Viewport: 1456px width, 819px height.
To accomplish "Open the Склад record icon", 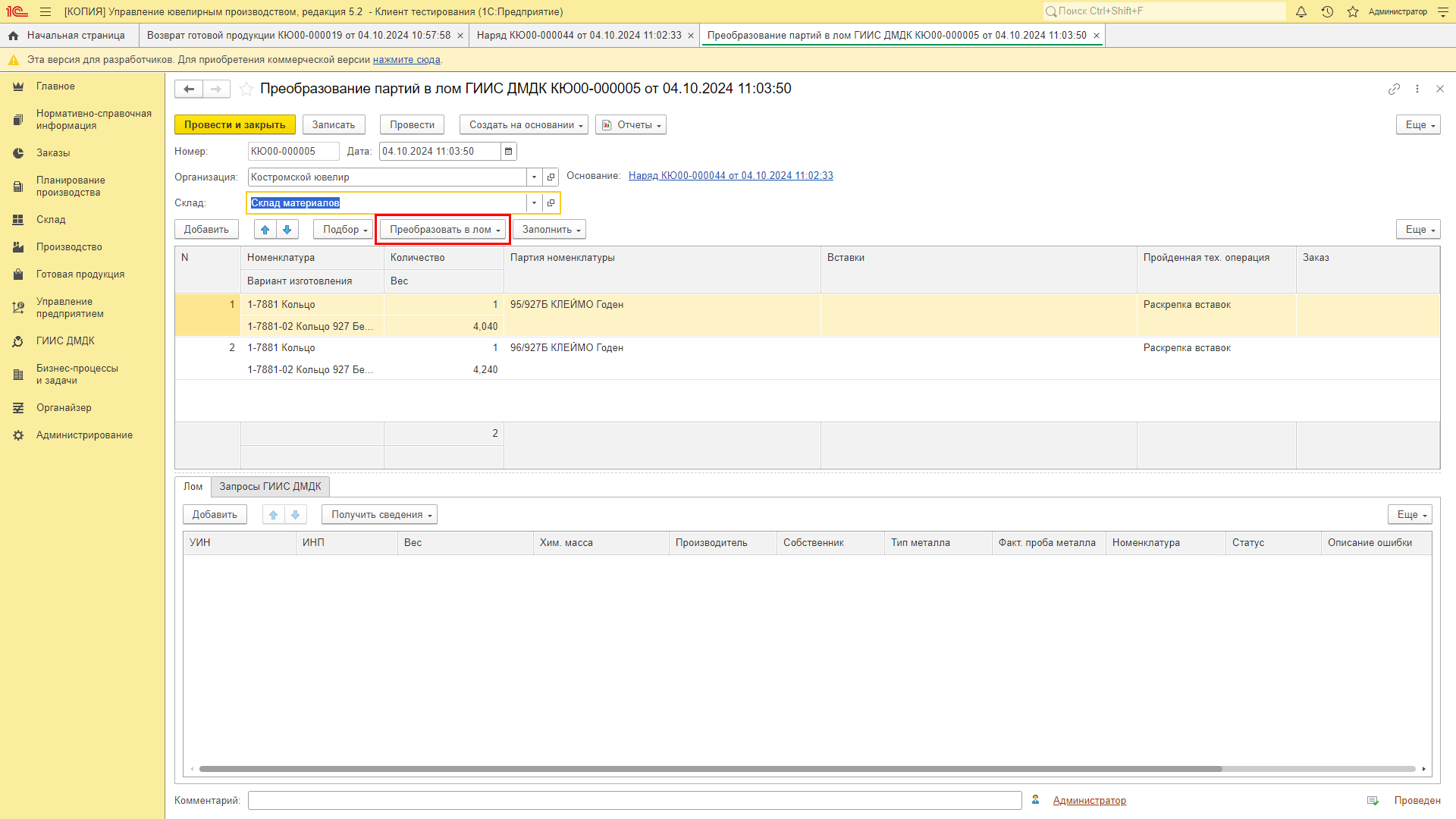I will pyautogui.click(x=551, y=203).
